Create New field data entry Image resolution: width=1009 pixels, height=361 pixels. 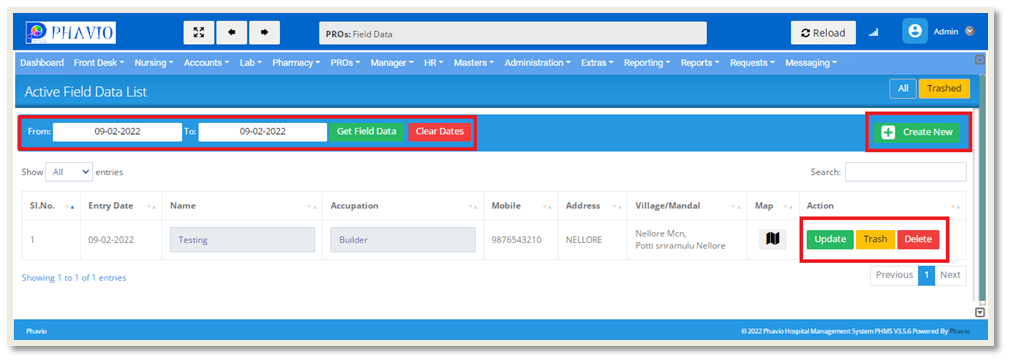pos(917,132)
